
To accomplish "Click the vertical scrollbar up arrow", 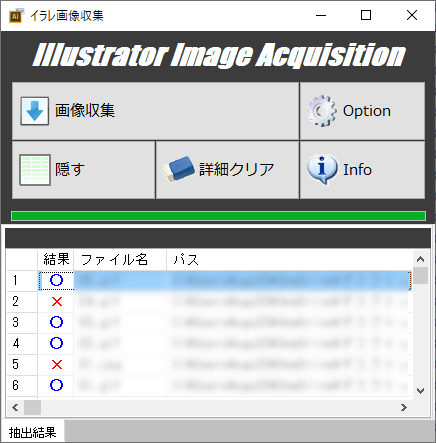I will [x=421, y=259].
